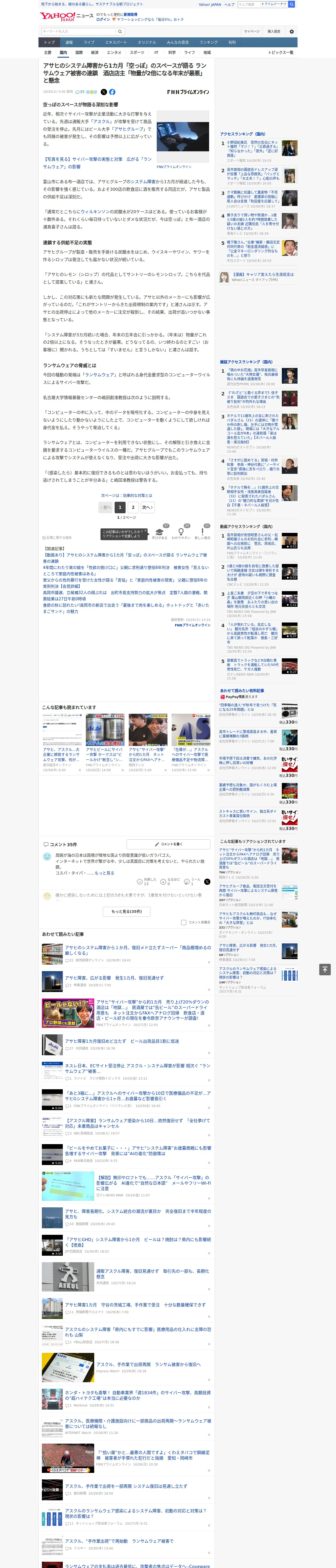Open アサヒ障害1カ月復旧めど立たず article link
Screen dimensions: 336x1568
(122, 1041)
